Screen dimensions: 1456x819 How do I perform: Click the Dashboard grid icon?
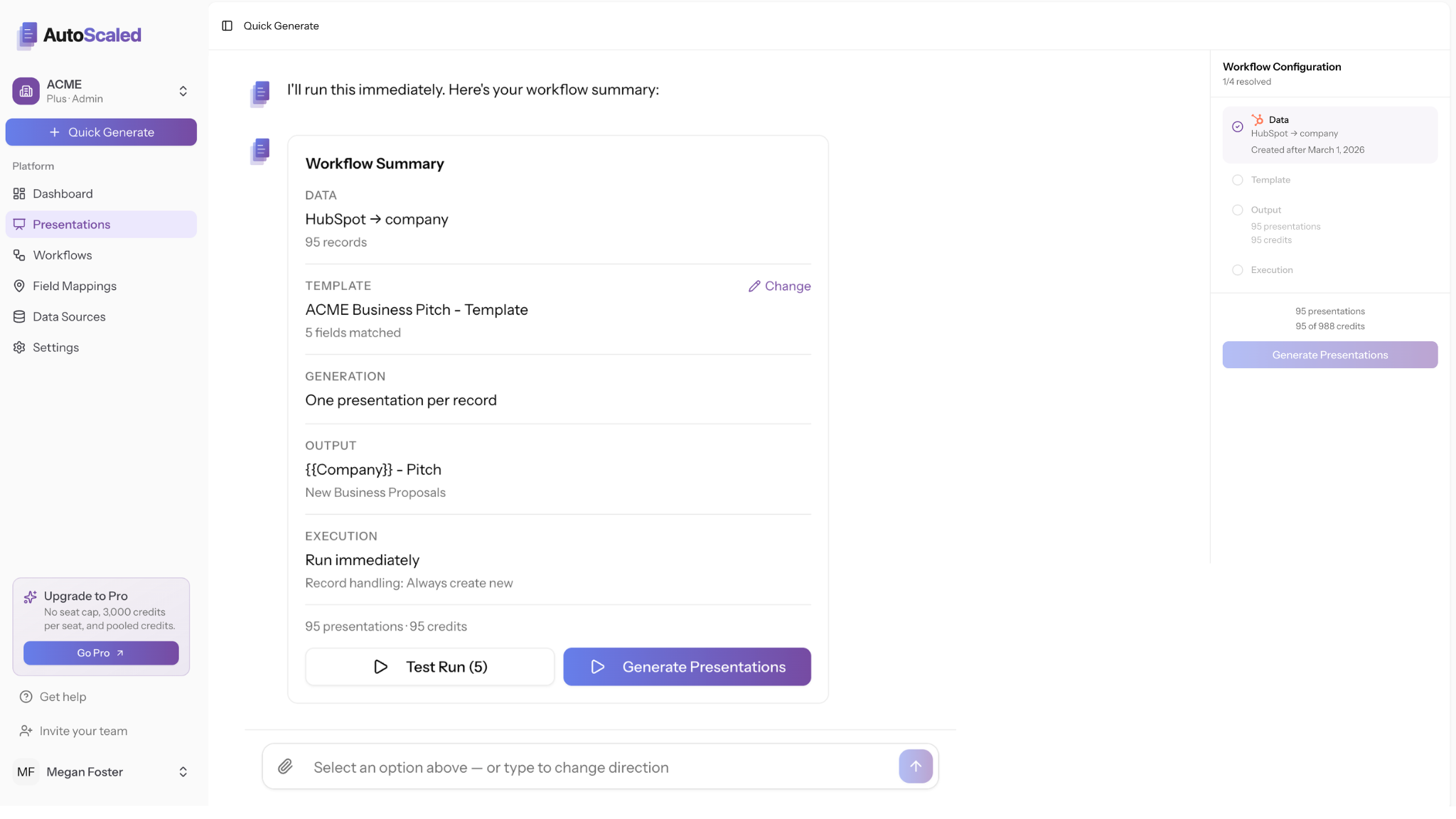point(19,193)
